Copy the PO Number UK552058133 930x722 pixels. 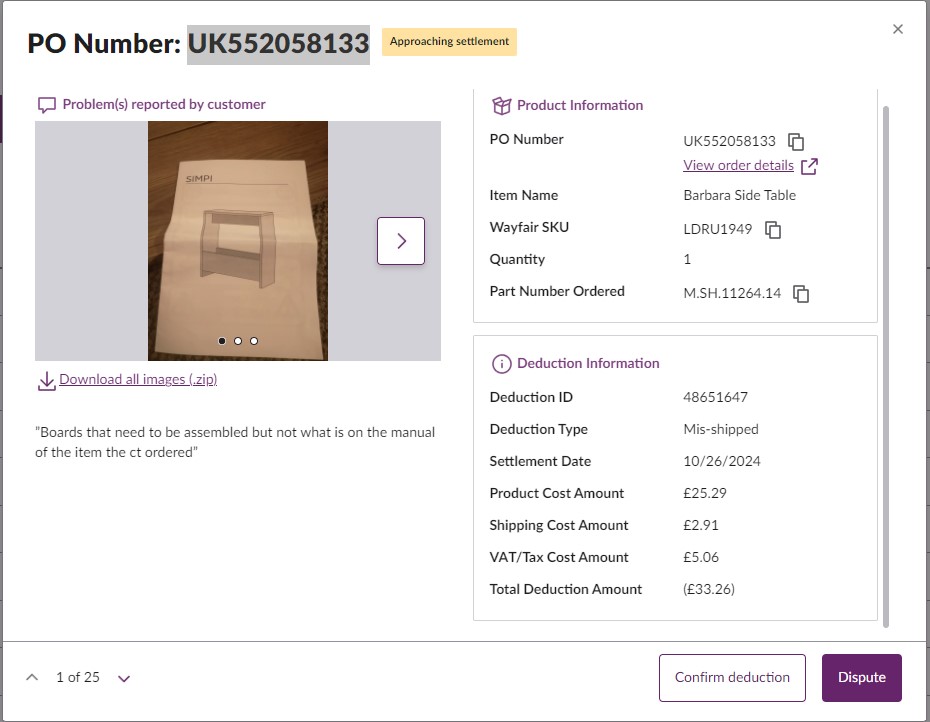[x=796, y=142]
